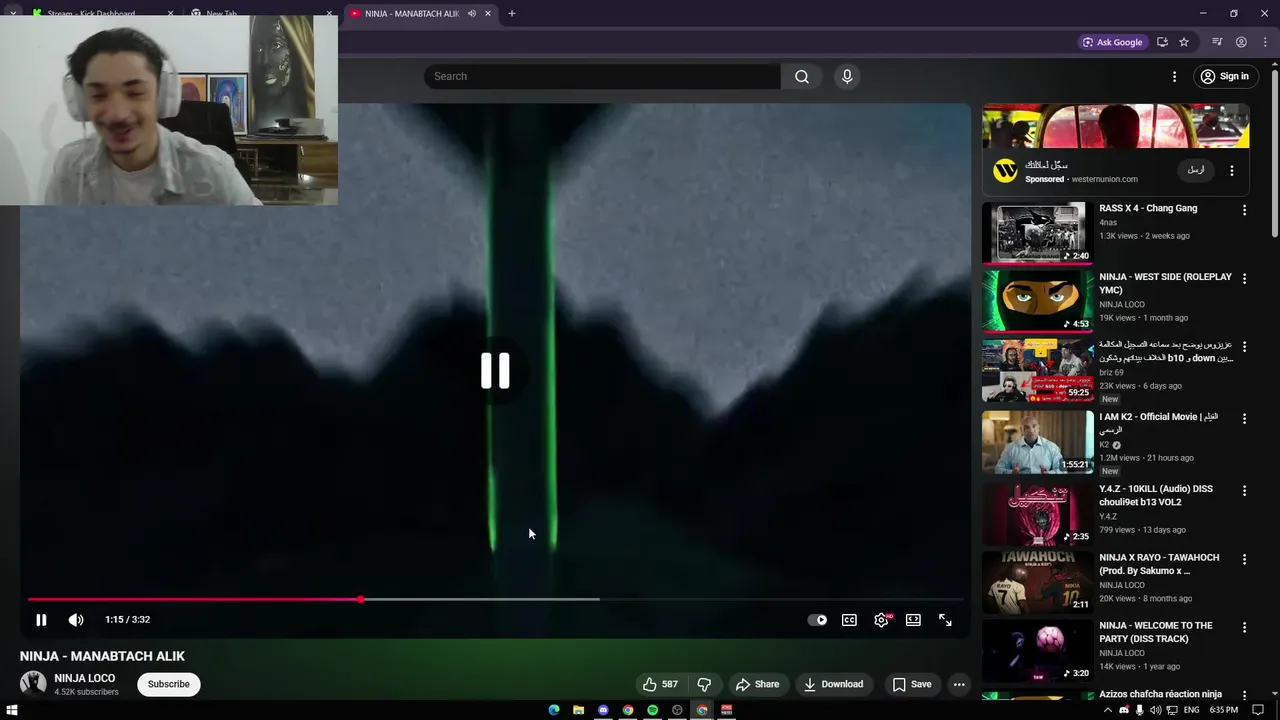
Task: Open YouTube settings three-dot menu
Action: [1175, 76]
